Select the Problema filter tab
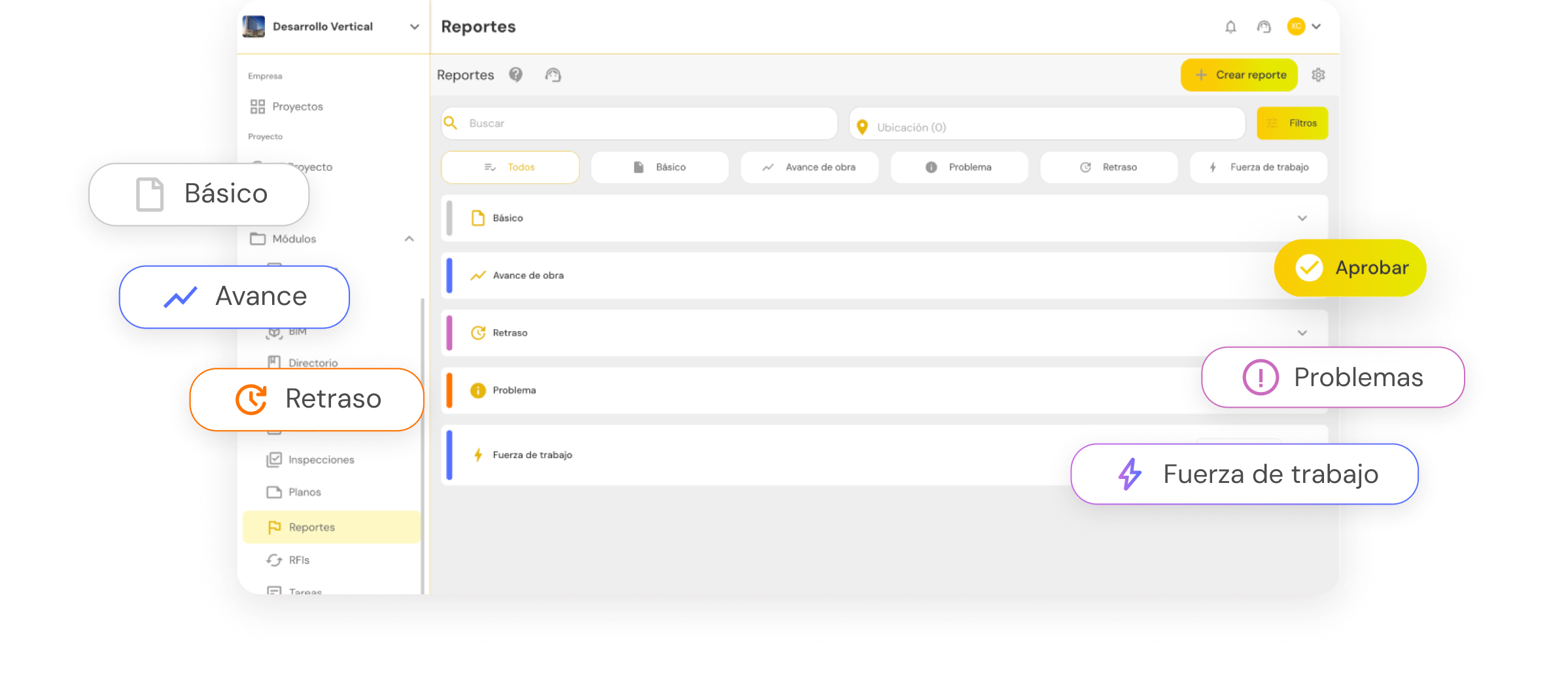 [x=959, y=168]
